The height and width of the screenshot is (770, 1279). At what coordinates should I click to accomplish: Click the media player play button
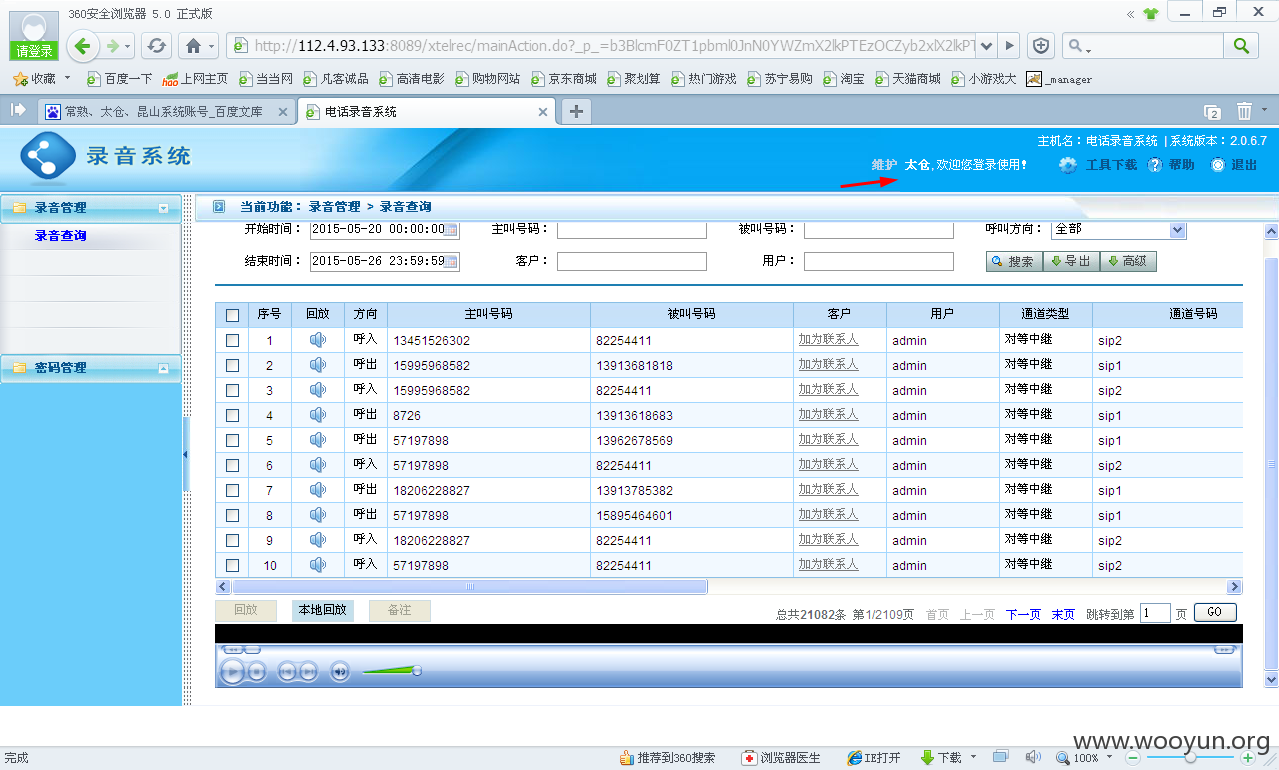pyautogui.click(x=231, y=672)
